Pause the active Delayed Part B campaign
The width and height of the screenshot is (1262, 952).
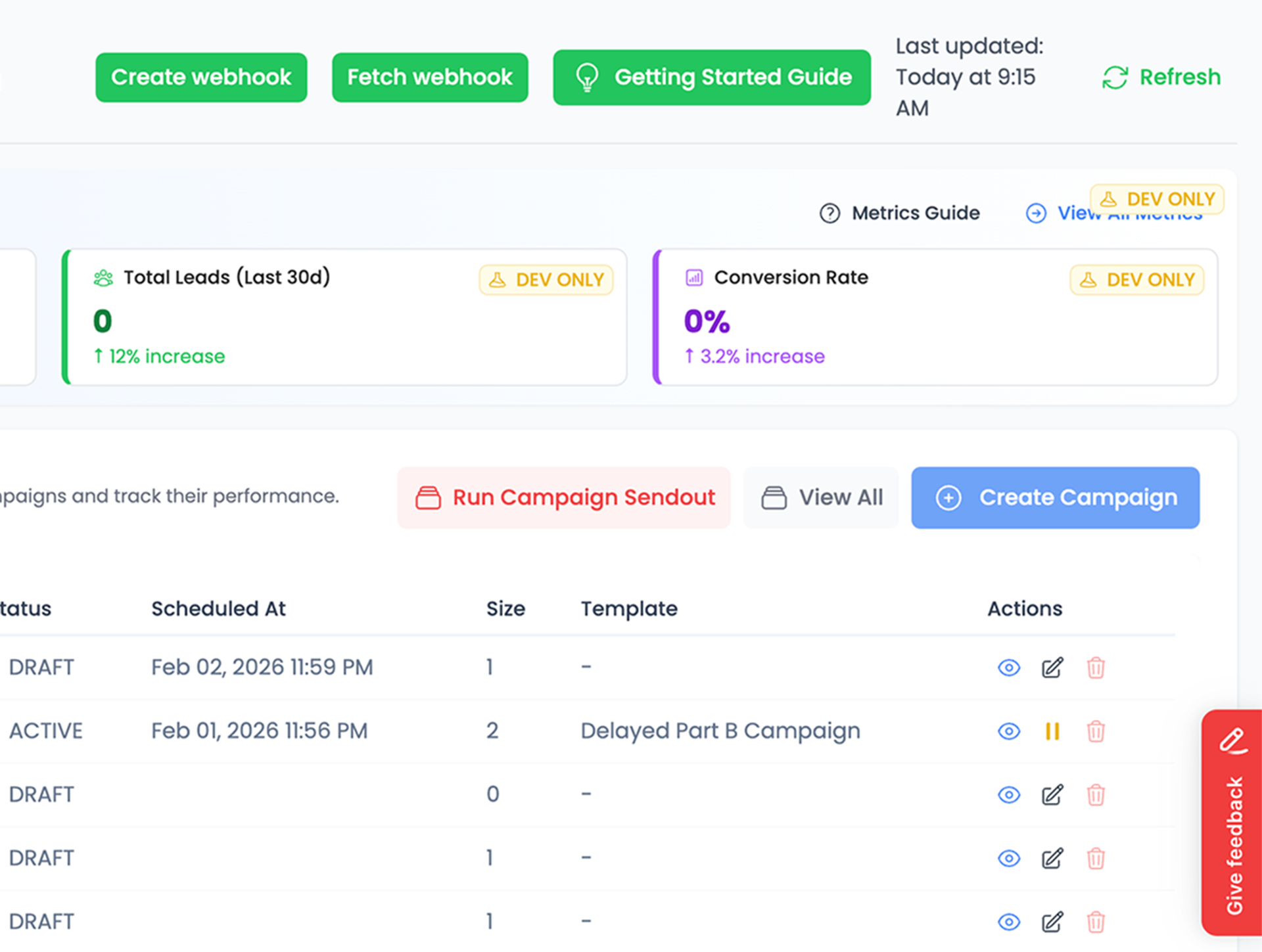(x=1052, y=731)
